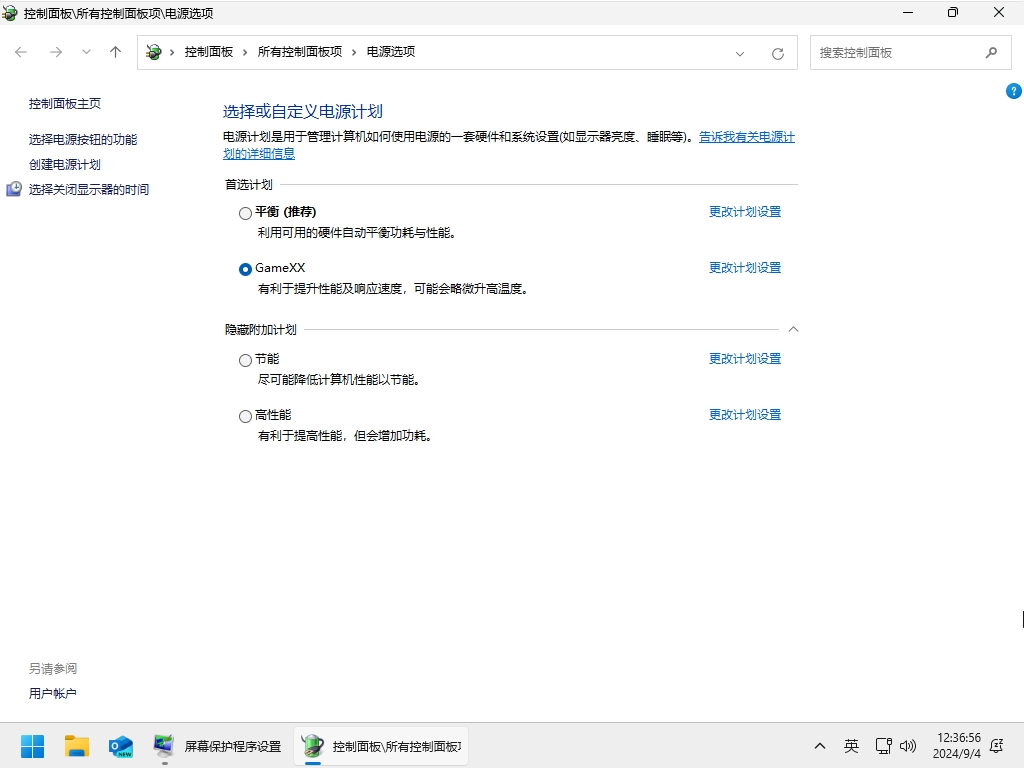Click the volume icon in system tray
Screen dimensions: 1024x768
pyautogui.click(x=908, y=745)
